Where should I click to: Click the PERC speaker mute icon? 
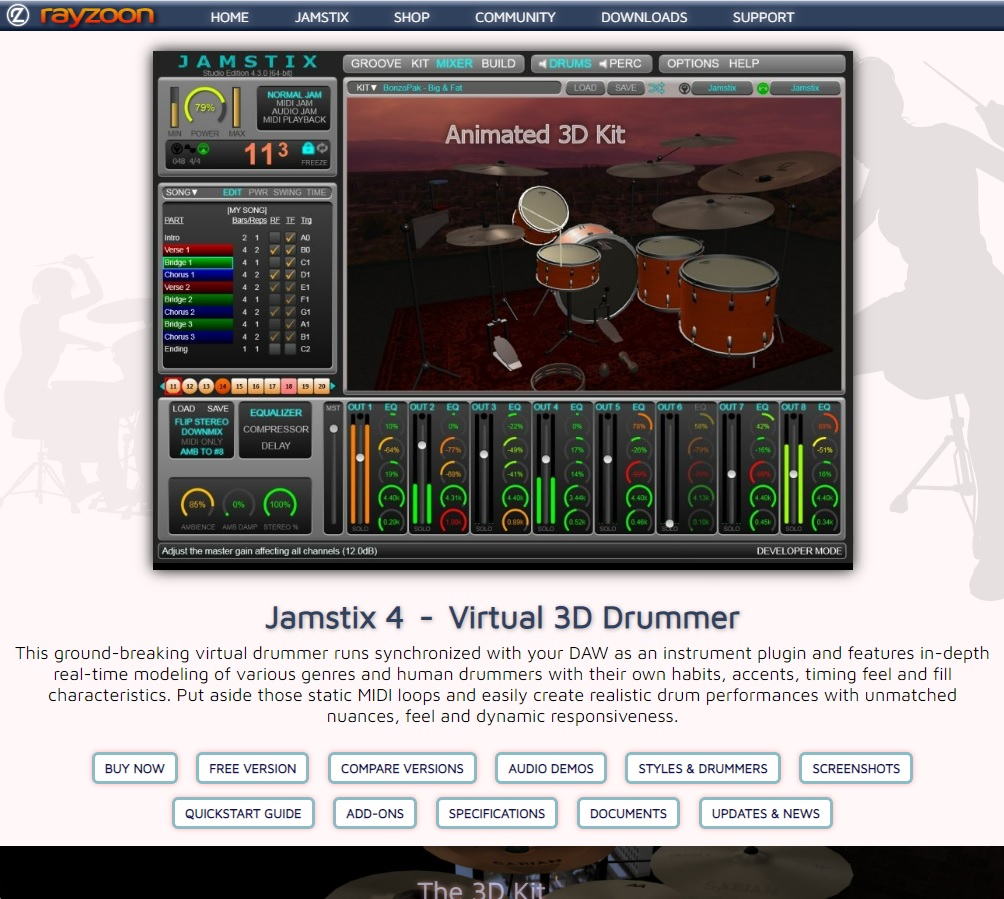[603, 63]
